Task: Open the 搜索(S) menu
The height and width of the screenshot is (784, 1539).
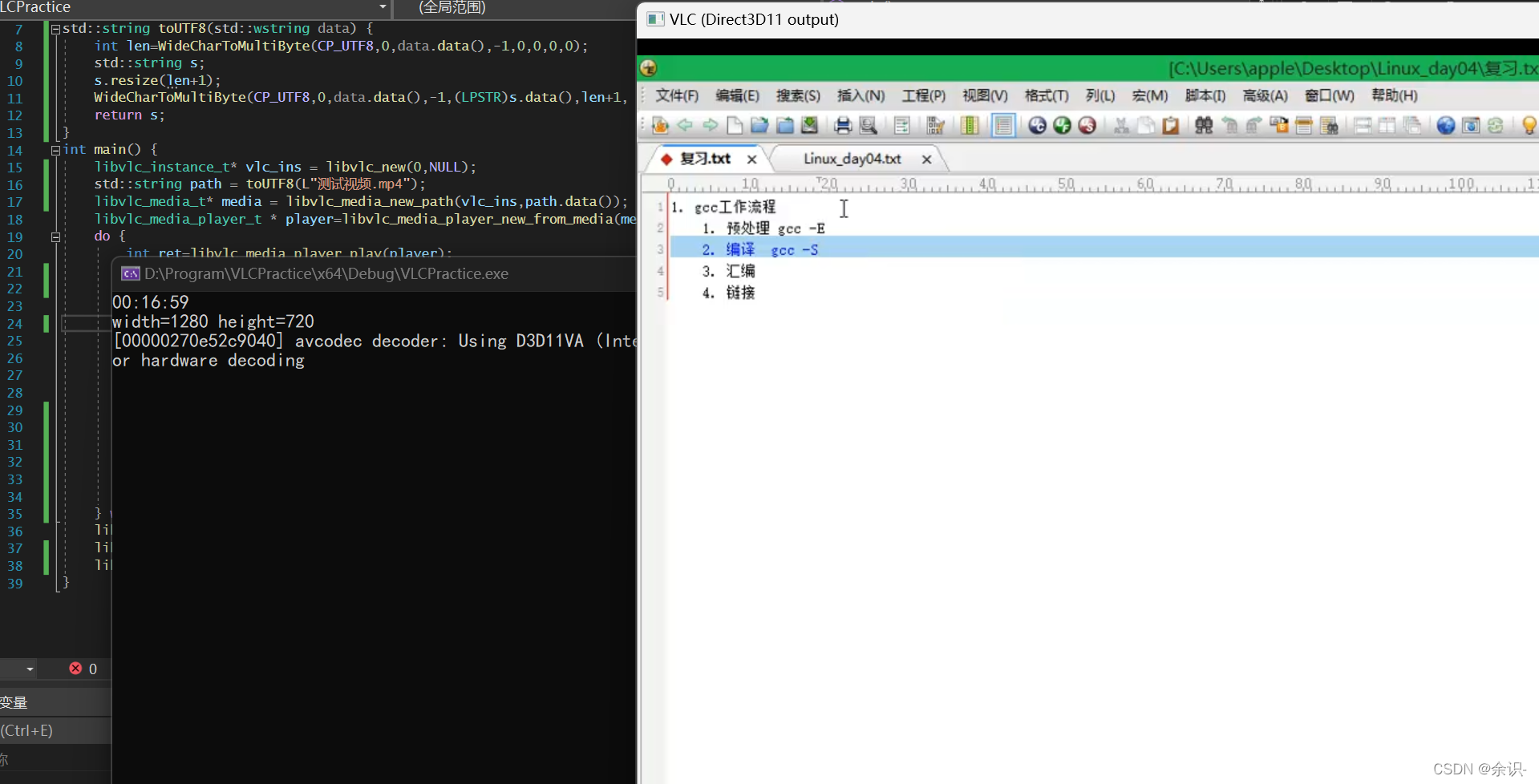Action: (x=798, y=96)
